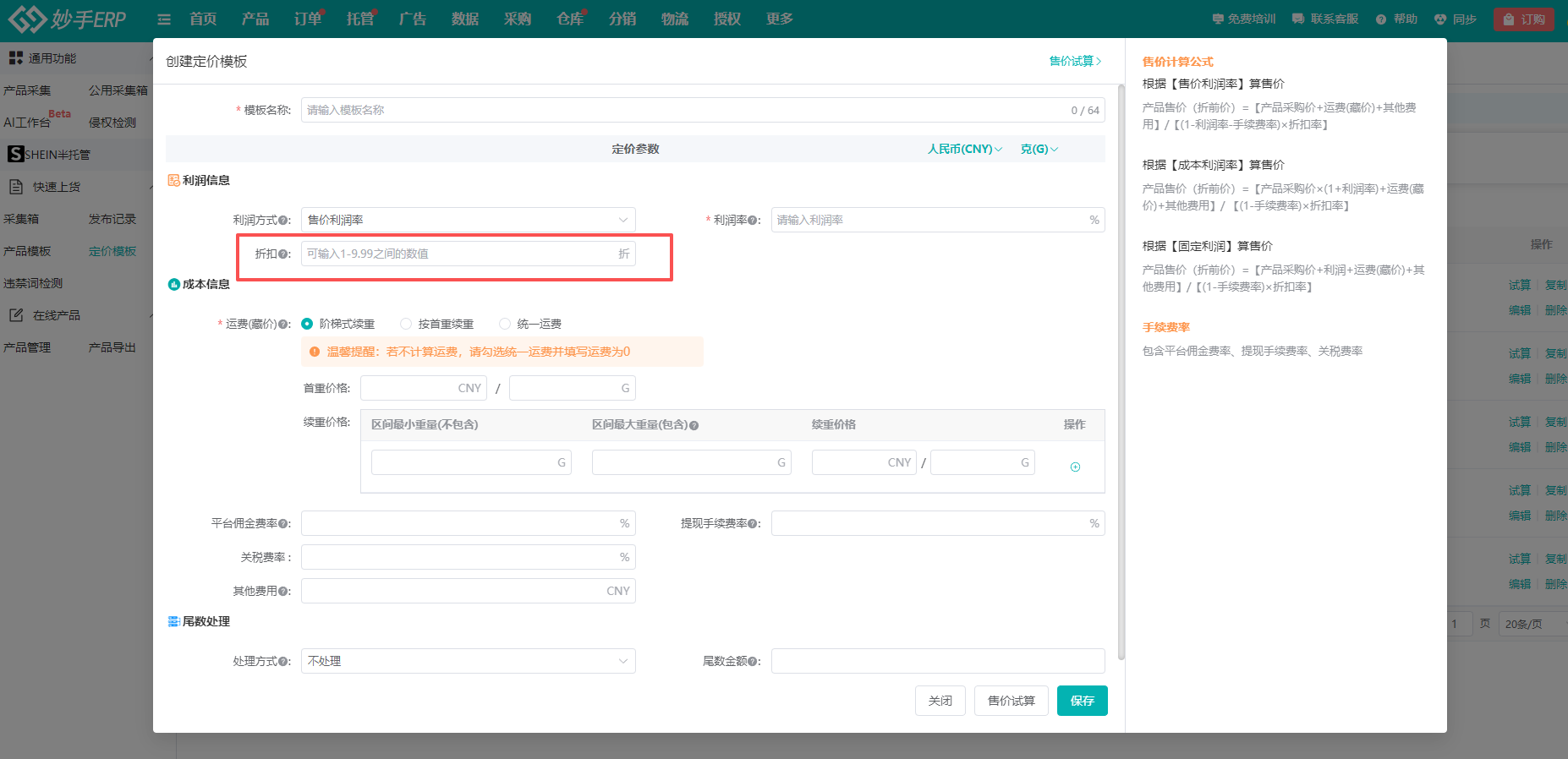Expand the 人民币(CNY) currency selector
Screen dimensions: 1568x759
click(964, 149)
